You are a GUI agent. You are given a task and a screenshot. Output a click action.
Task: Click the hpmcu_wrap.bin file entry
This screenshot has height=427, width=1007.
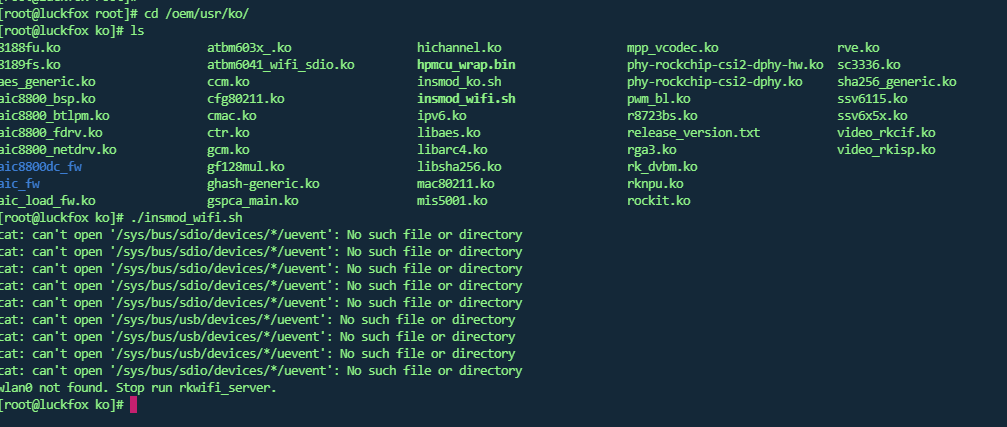[466, 65]
